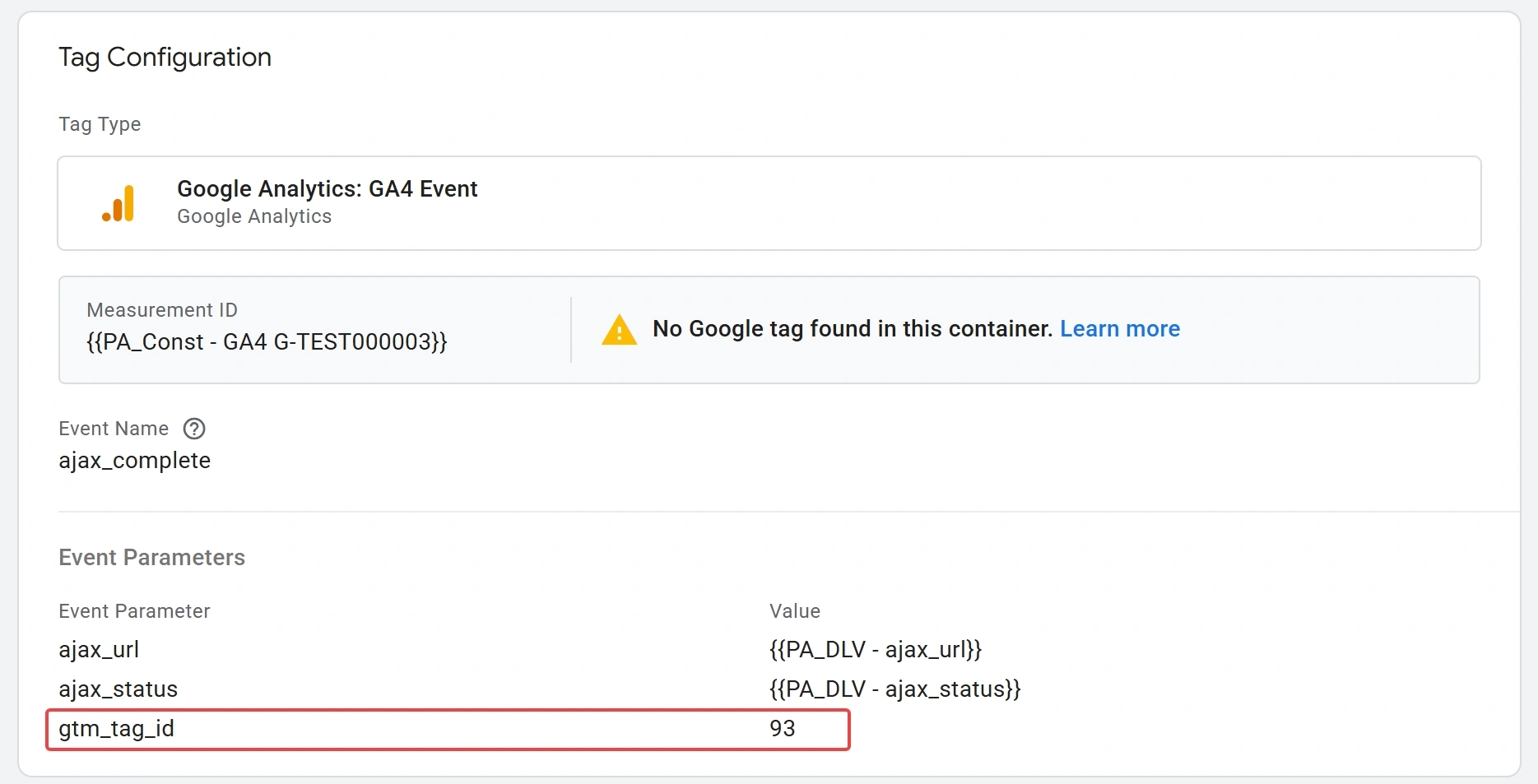Select the Google Analytics: GA4 Event tag type
1538x784 pixels.
(x=769, y=203)
